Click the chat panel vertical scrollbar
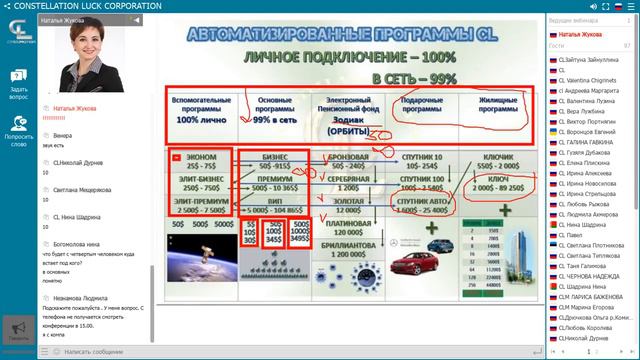Viewport: 640px width, 360px height. pos(152,304)
